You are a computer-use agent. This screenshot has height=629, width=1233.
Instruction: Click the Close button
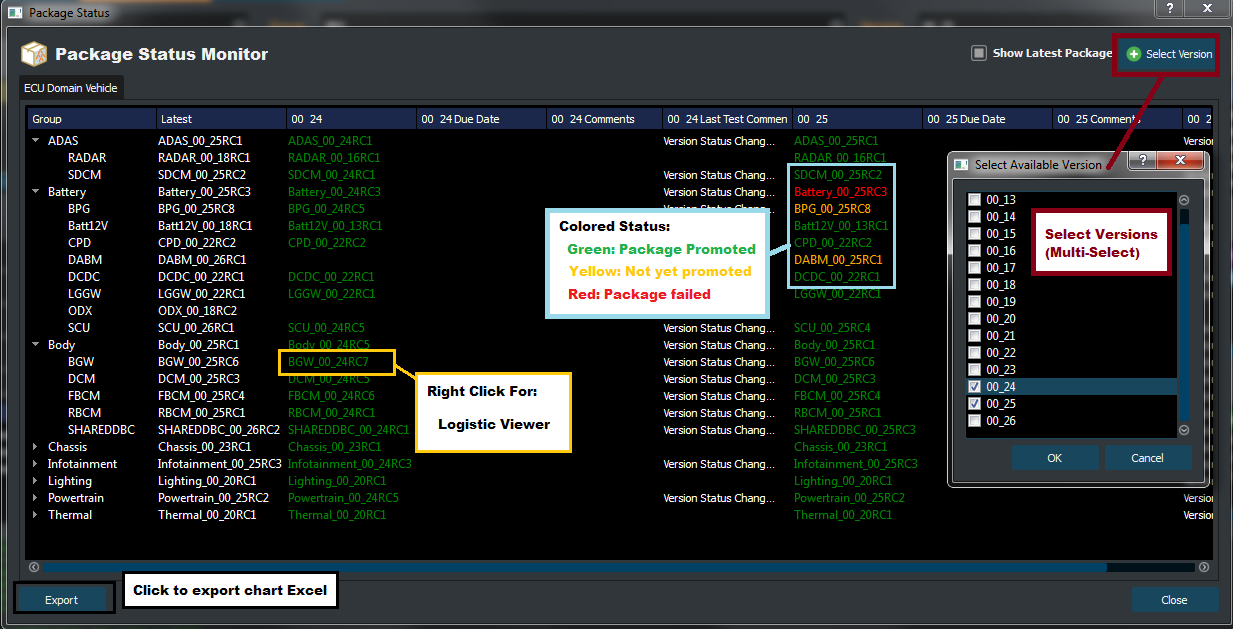click(x=1175, y=600)
